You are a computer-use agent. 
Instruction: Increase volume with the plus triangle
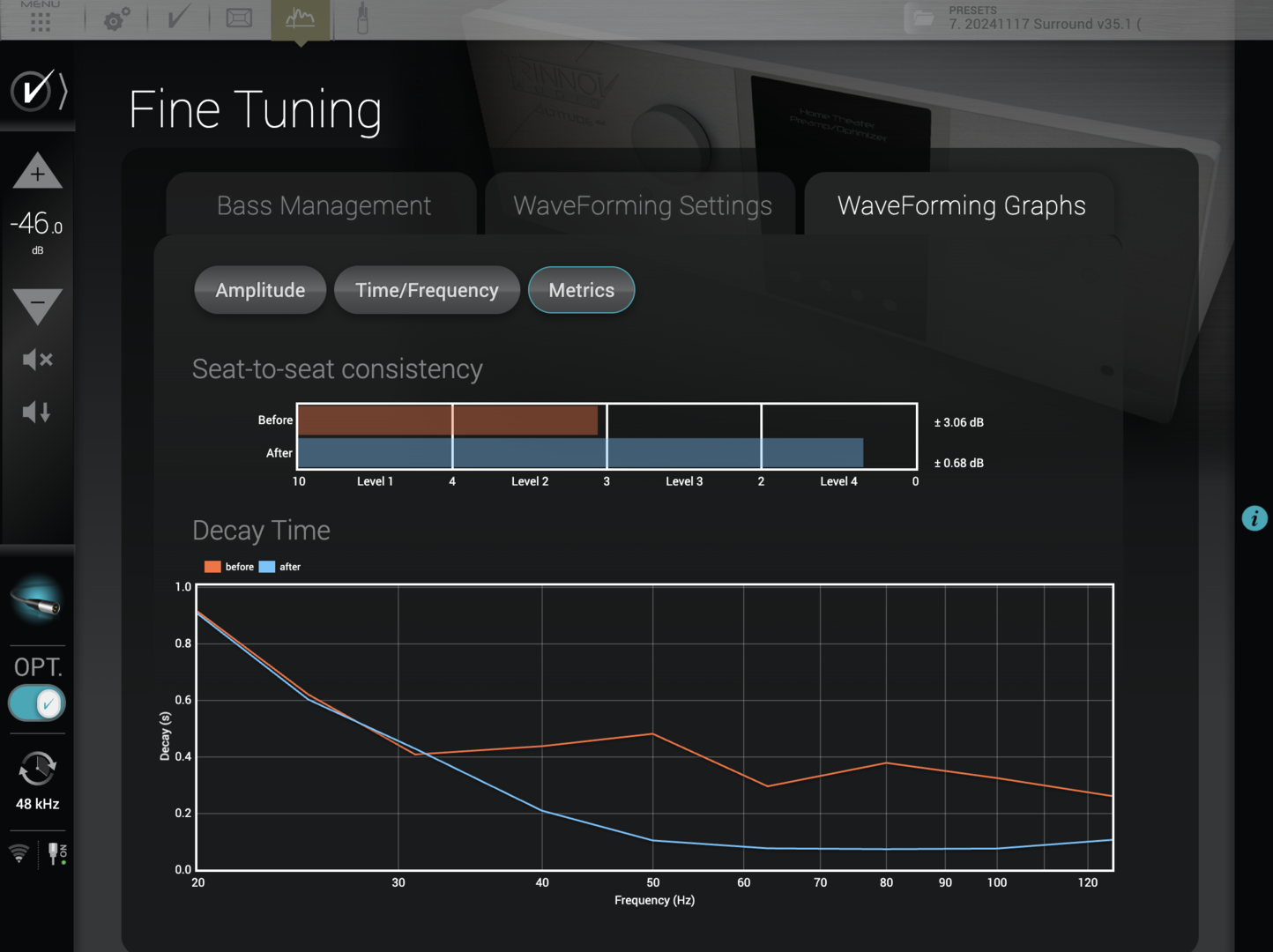(x=37, y=173)
